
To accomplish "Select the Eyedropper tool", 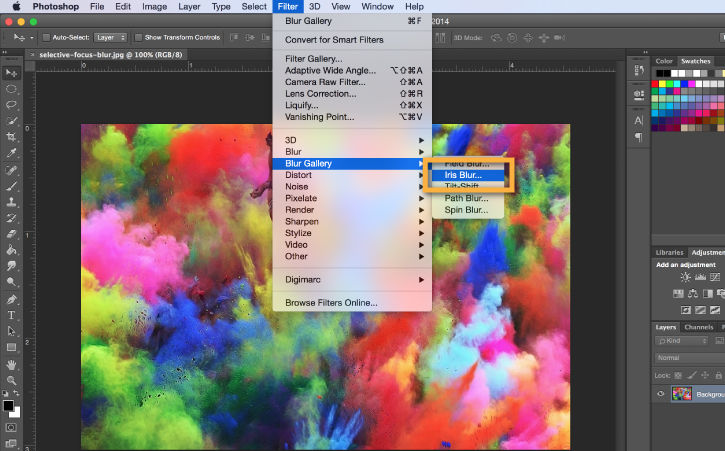I will pos(11,153).
